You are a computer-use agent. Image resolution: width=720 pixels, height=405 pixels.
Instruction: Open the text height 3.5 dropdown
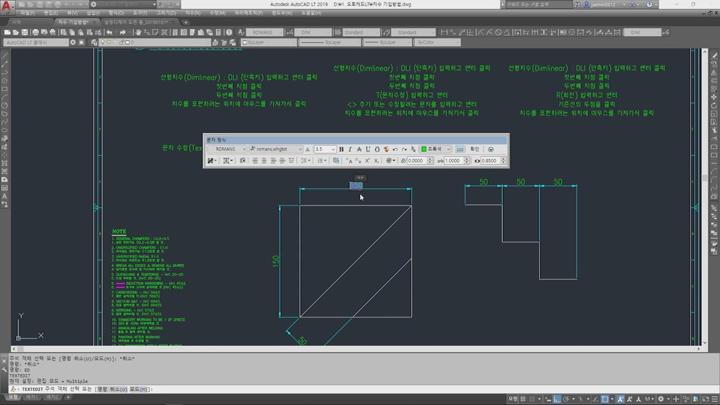coord(325,149)
